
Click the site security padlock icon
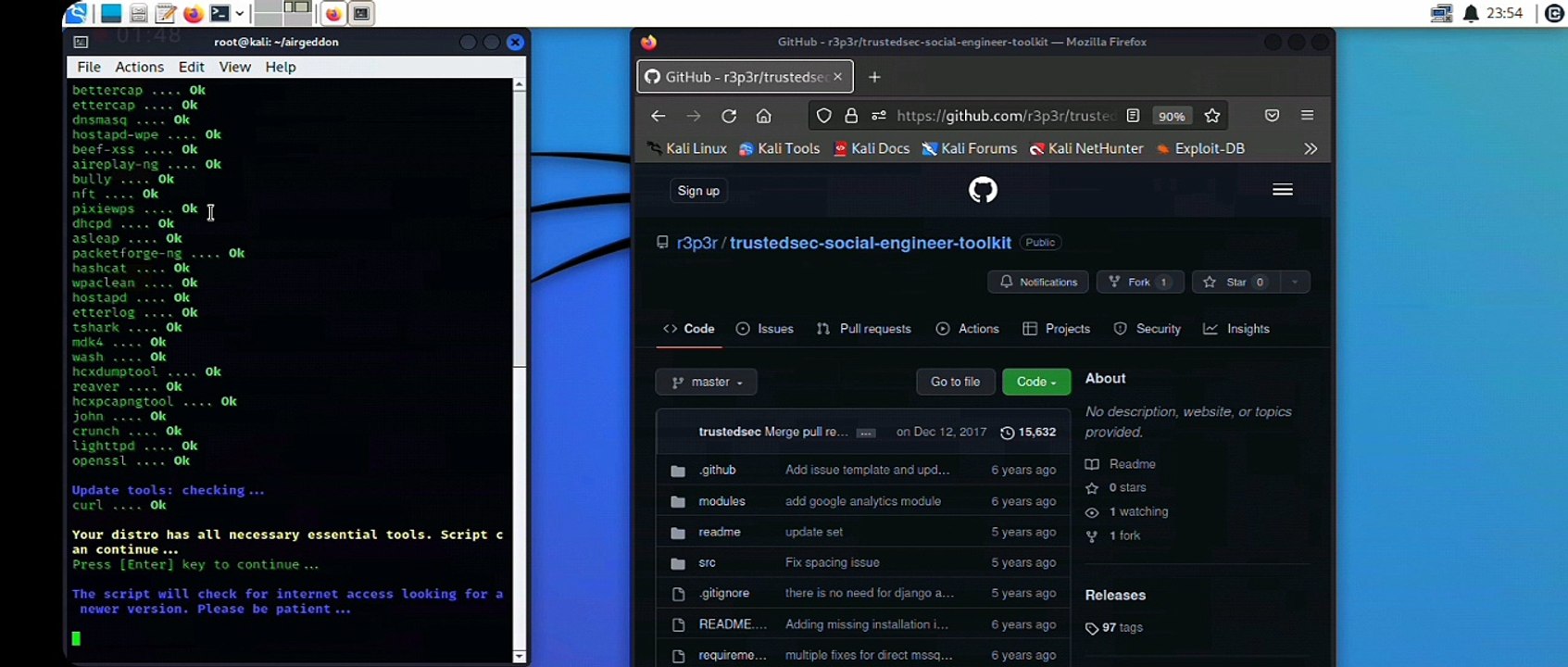851,116
